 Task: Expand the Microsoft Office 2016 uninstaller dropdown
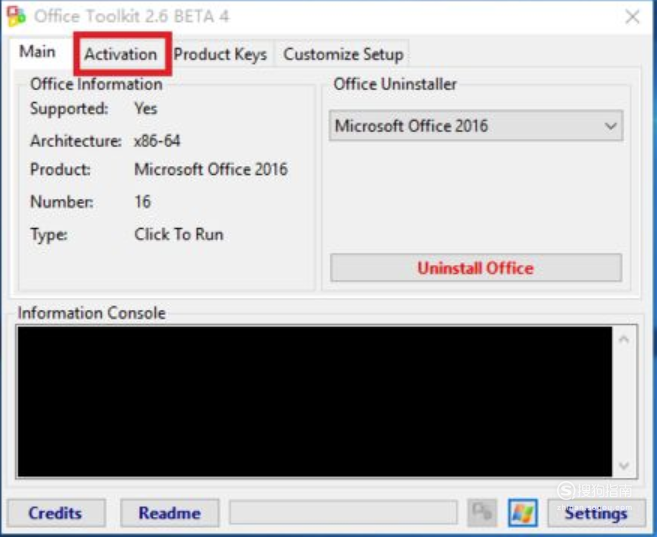coord(476,126)
